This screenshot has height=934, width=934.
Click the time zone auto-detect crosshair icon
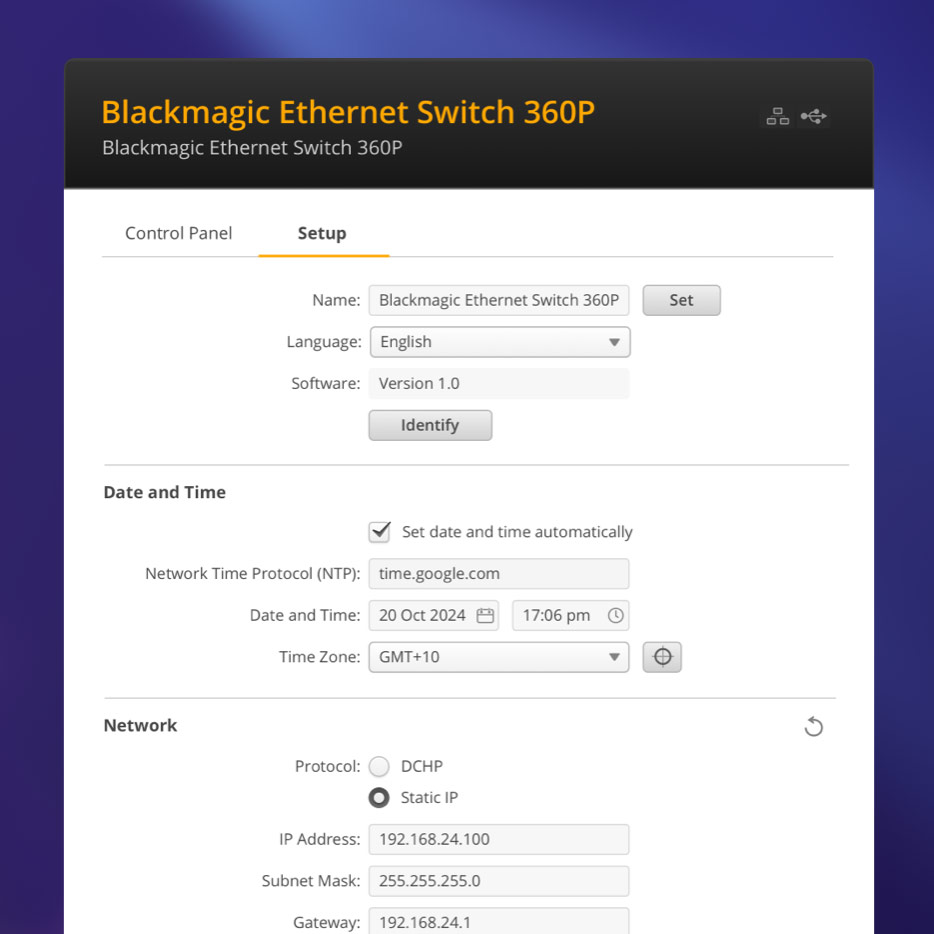(662, 657)
